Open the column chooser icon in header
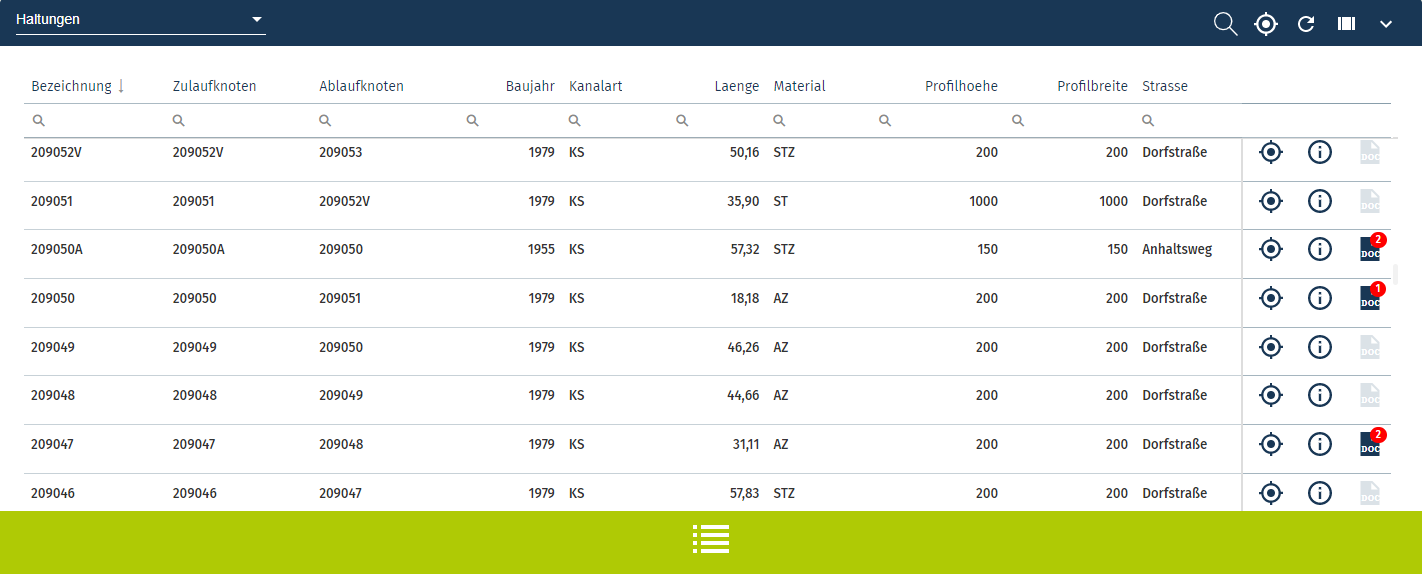This screenshot has height=574, width=1422. 1346,24
